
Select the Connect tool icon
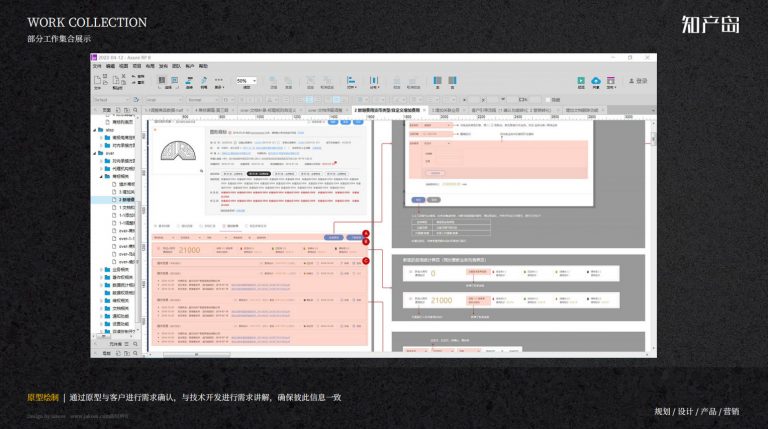point(189,80)
